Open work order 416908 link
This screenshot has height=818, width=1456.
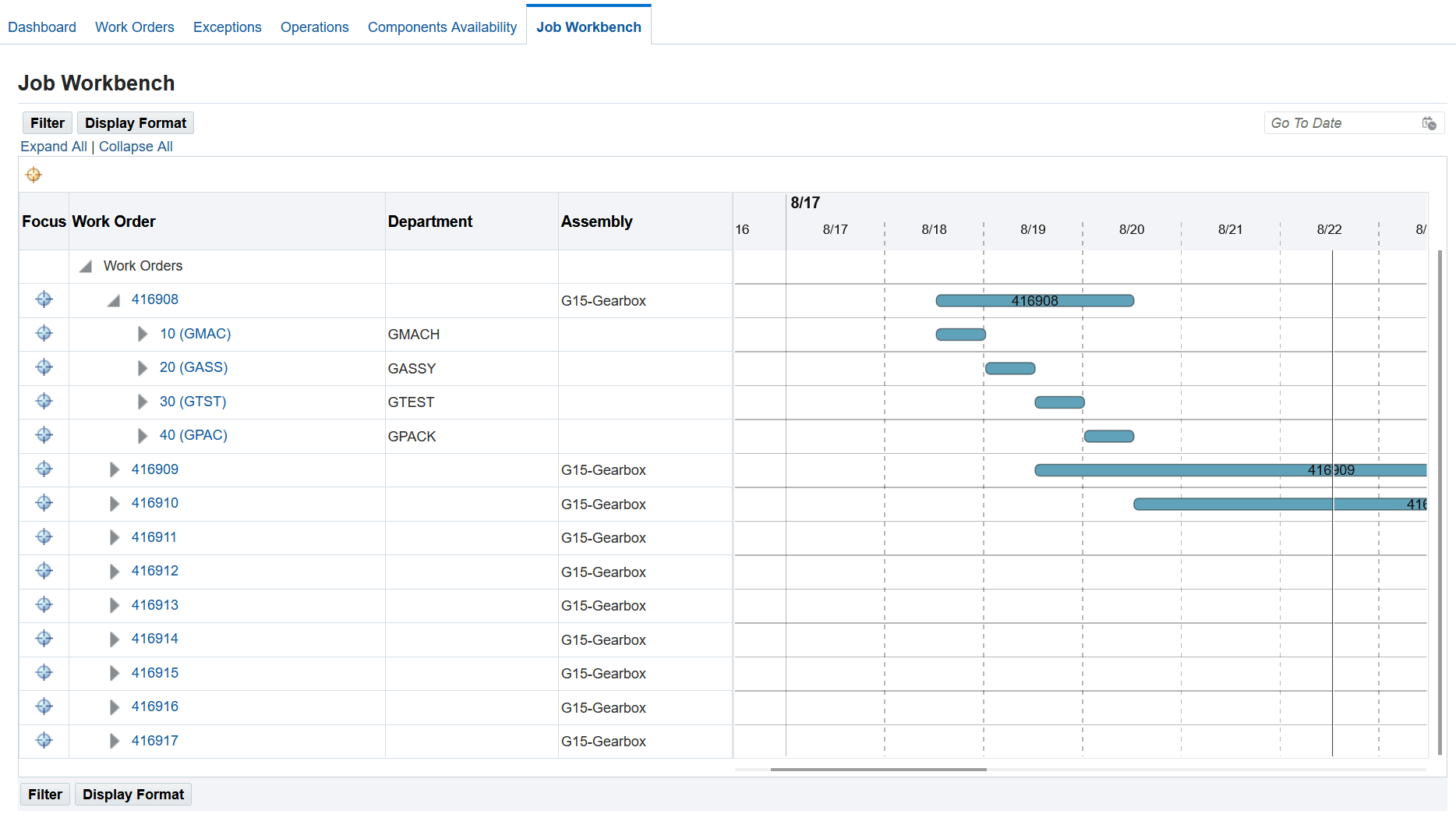point(155,299)
